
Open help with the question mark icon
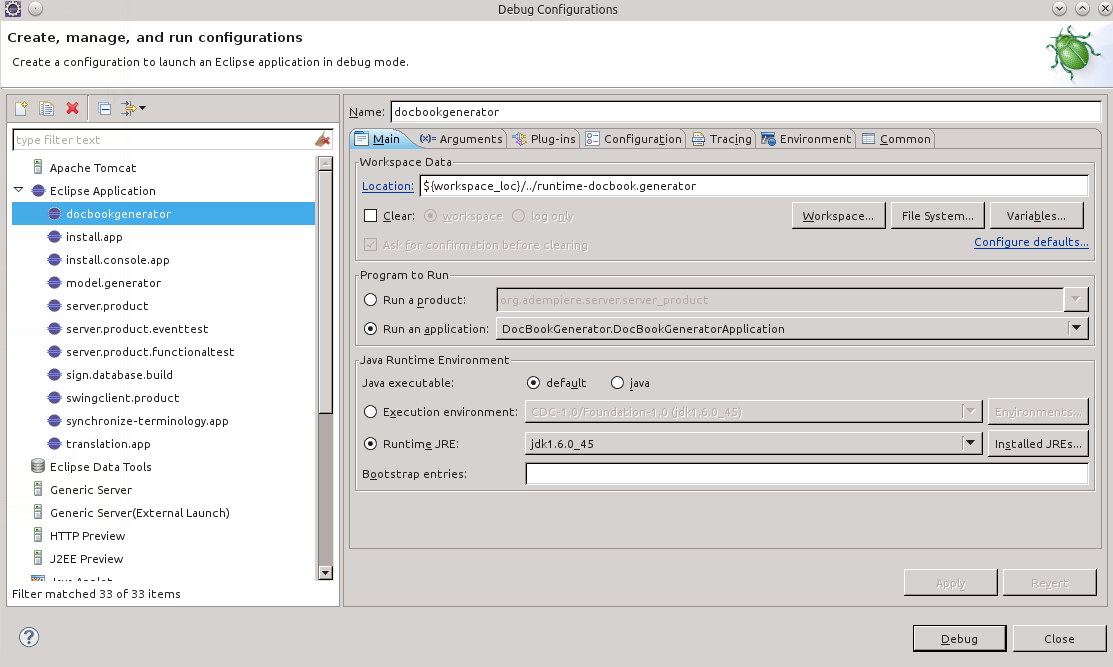pyautogui.click(x=29, y=637)
